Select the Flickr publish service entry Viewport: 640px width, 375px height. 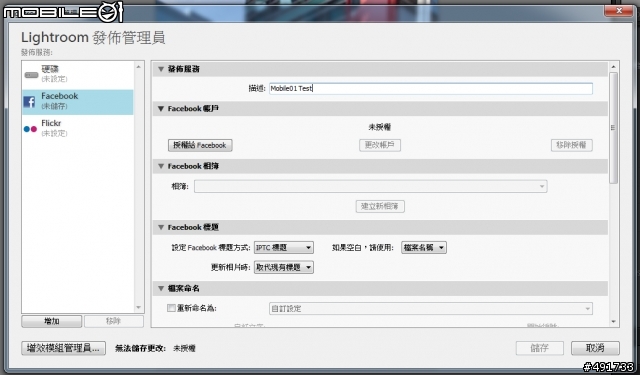tap(78, 128)
